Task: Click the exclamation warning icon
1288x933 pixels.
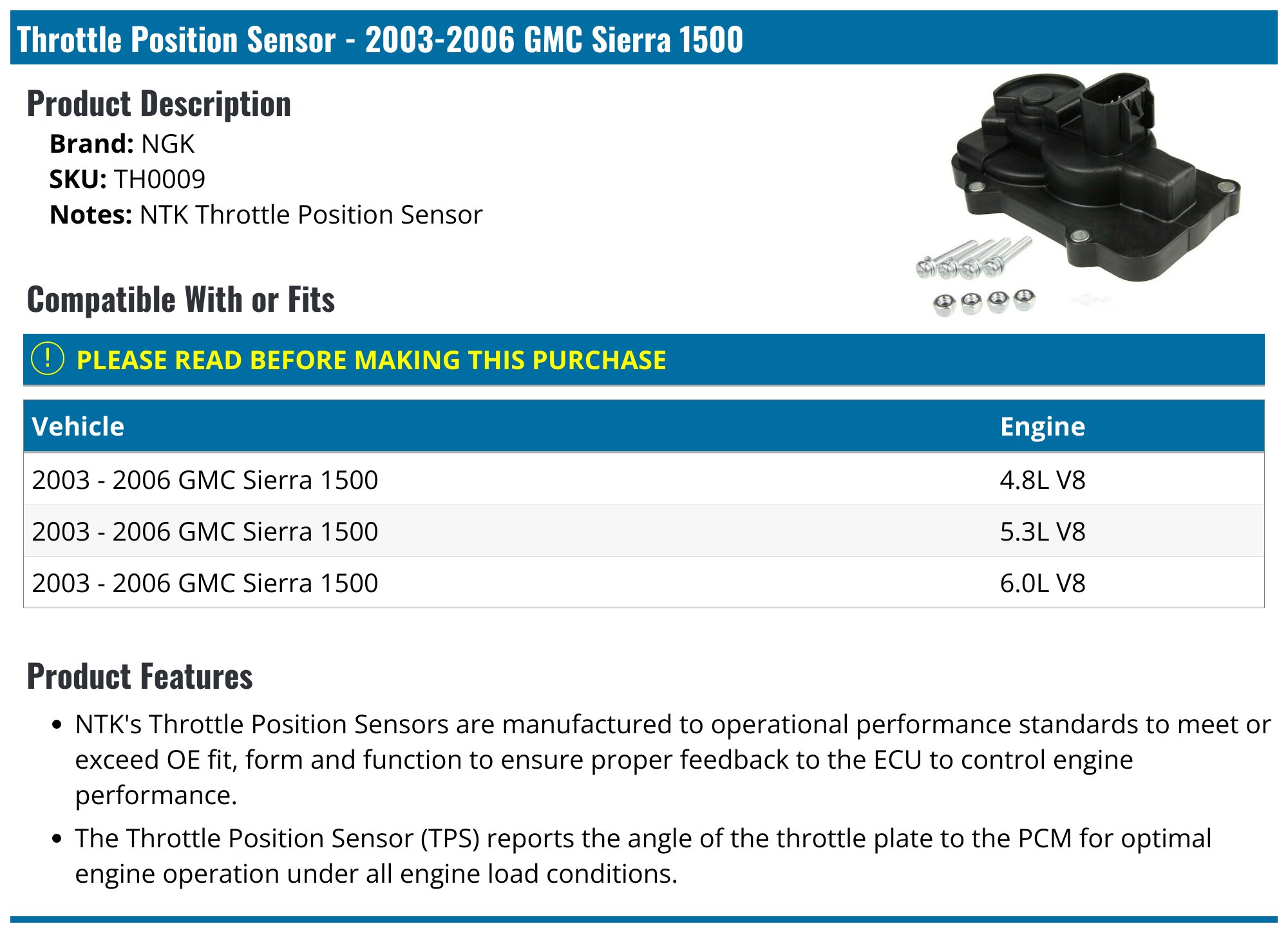Action: [48, 359]
